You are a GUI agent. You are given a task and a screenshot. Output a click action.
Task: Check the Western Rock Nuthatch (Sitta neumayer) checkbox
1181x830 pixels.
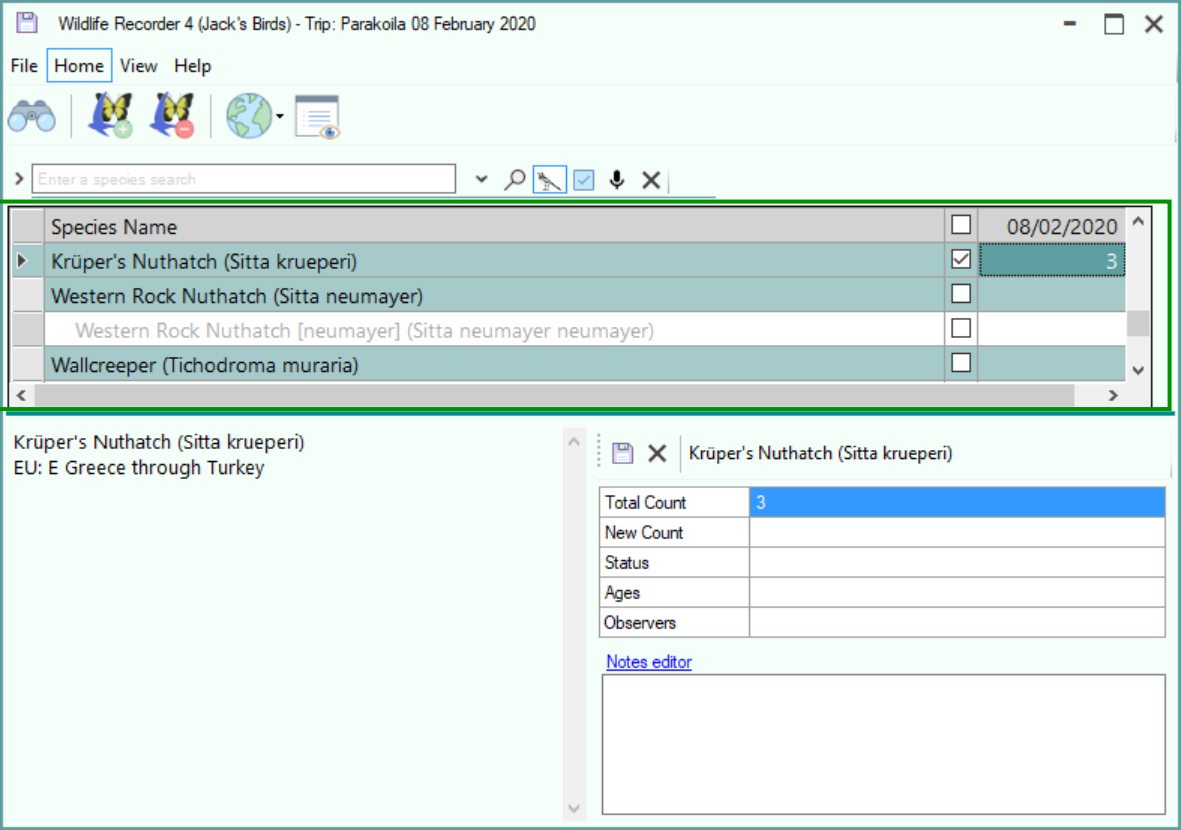[961, 294]
